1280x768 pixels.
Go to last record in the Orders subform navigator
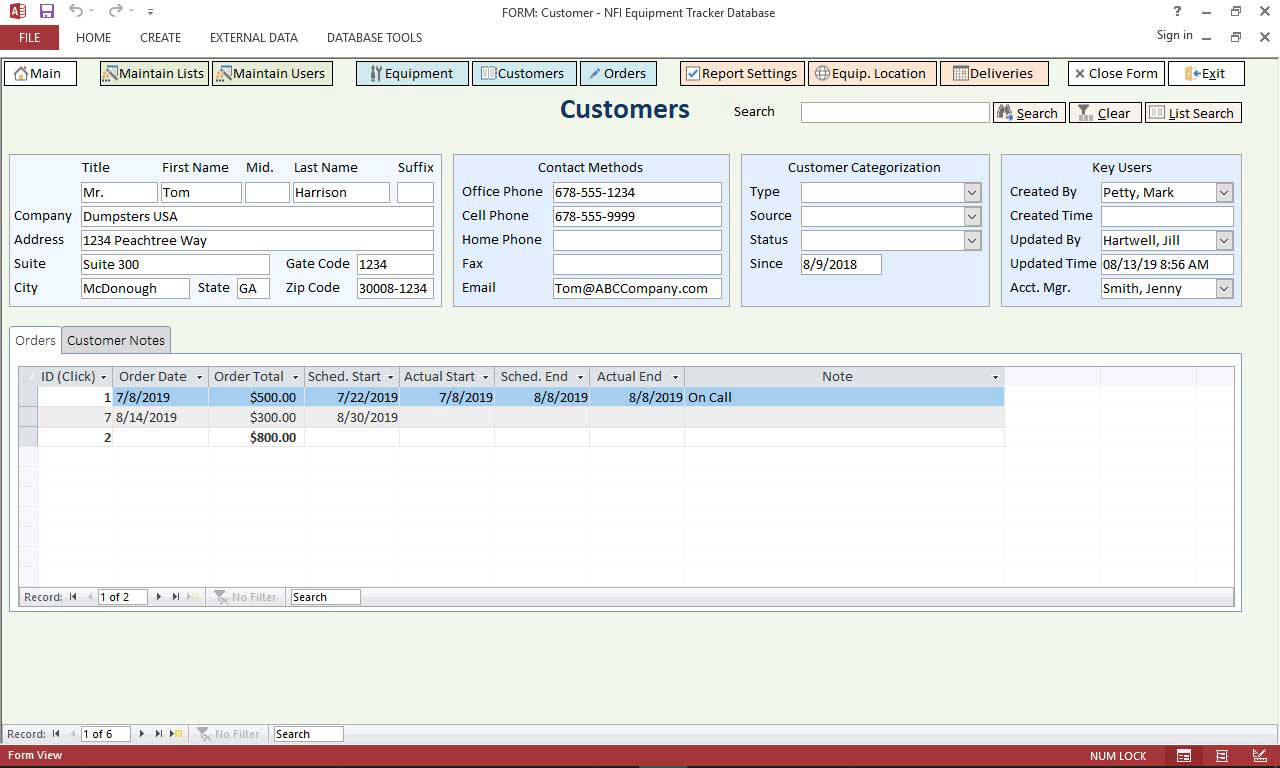point(175,597)
